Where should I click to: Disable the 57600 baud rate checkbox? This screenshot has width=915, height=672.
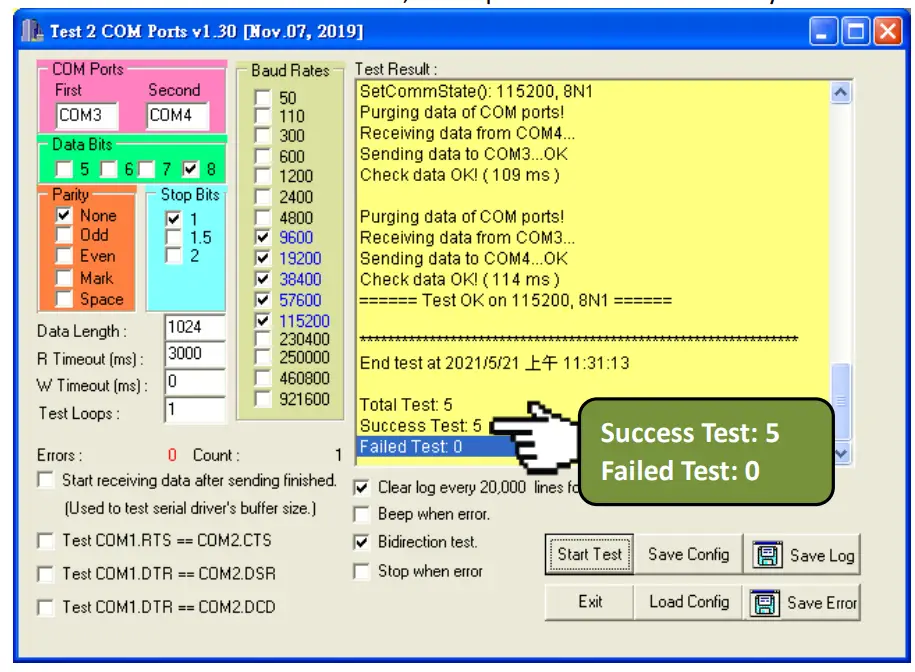click(263, 300)
